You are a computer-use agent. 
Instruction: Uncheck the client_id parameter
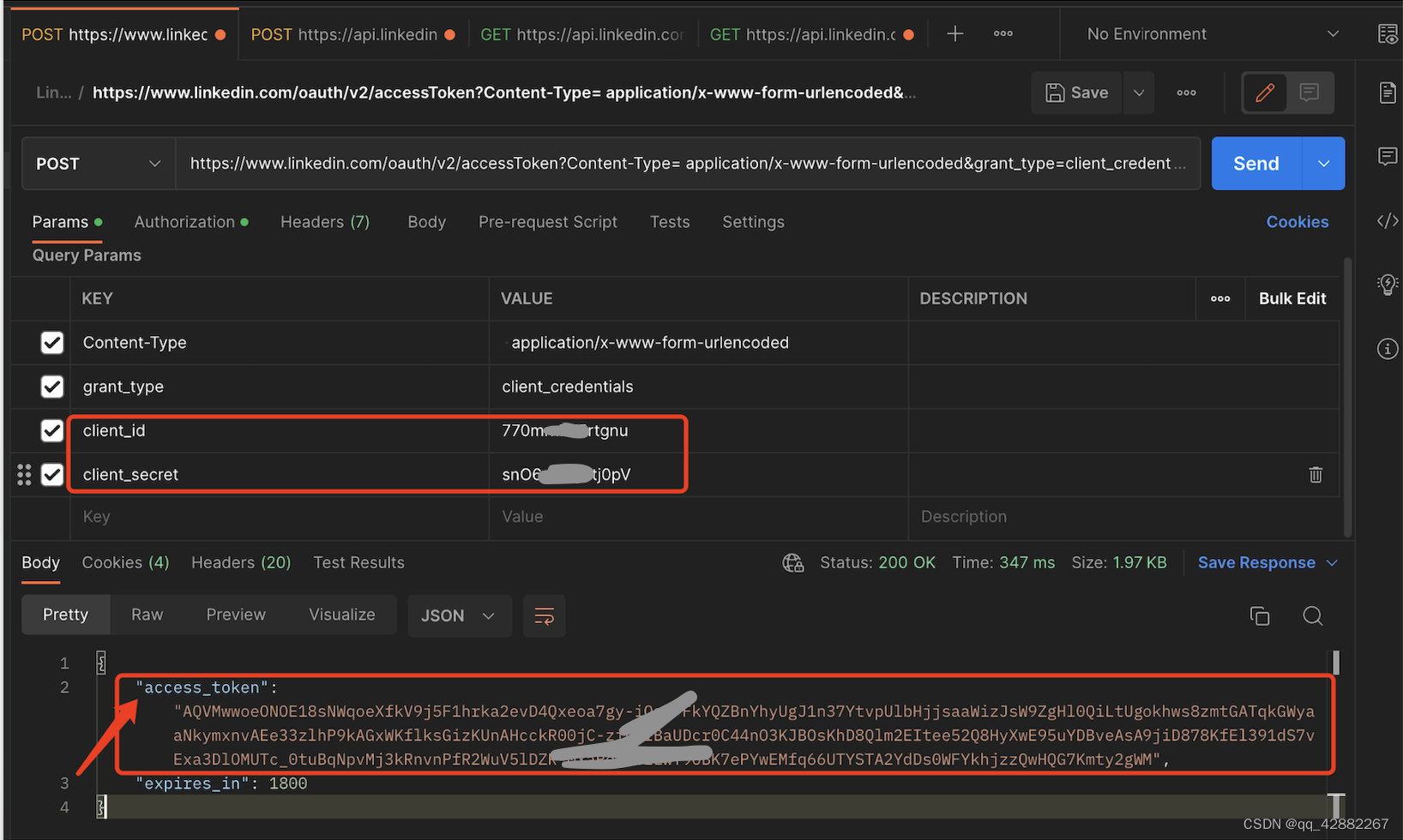tap(52, 430)
